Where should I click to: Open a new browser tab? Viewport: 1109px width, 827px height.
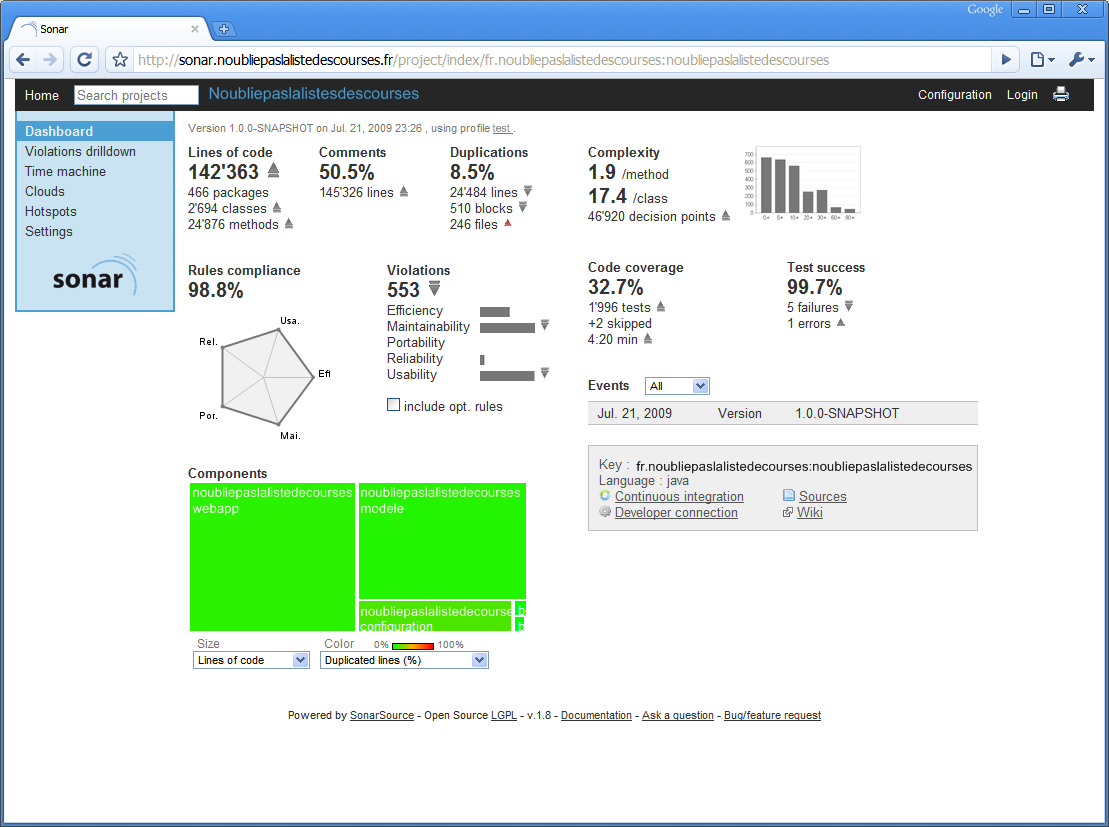(x=224, y=29)
